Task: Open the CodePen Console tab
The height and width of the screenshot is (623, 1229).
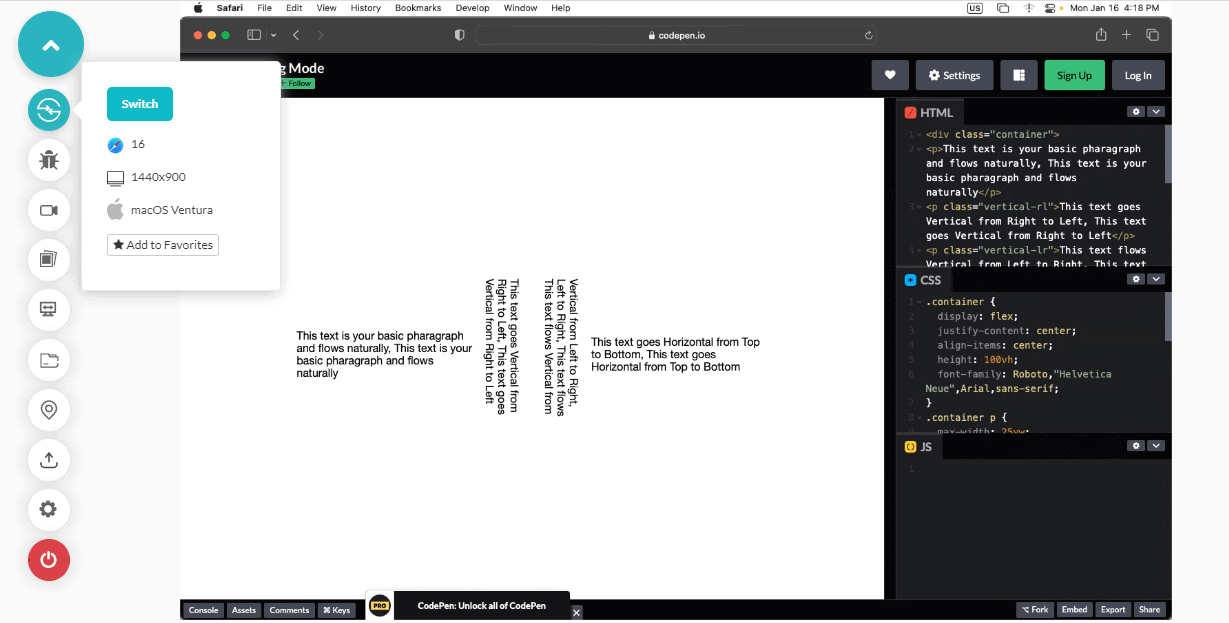Action: point(203,610)
